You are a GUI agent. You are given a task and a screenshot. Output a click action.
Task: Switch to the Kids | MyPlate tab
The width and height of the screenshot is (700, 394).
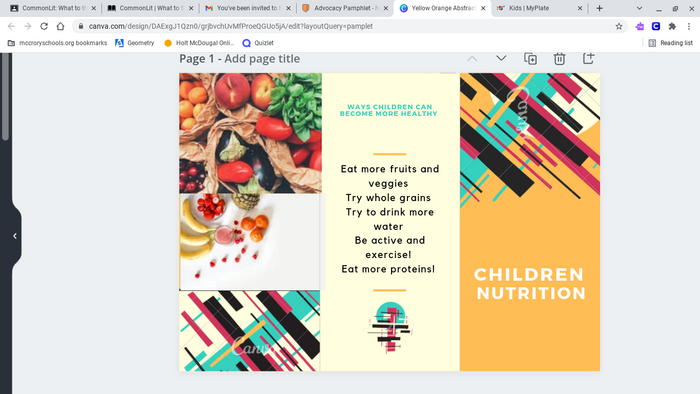coord(540,8)
